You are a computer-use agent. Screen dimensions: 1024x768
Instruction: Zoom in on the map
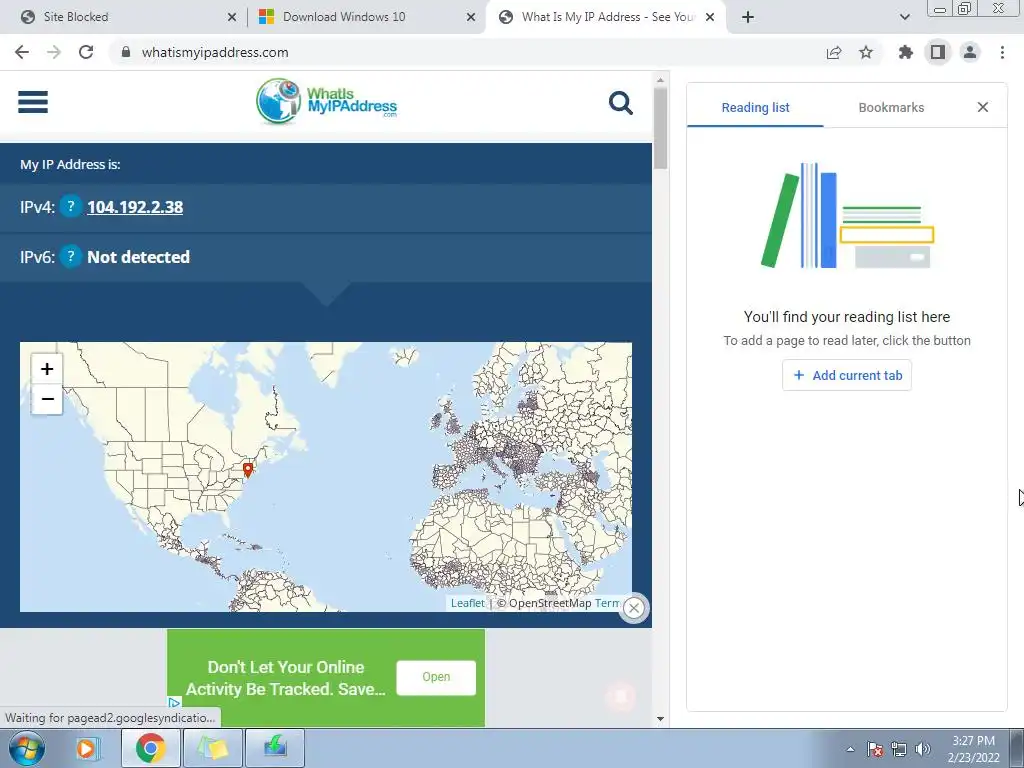tap(47, 369)
